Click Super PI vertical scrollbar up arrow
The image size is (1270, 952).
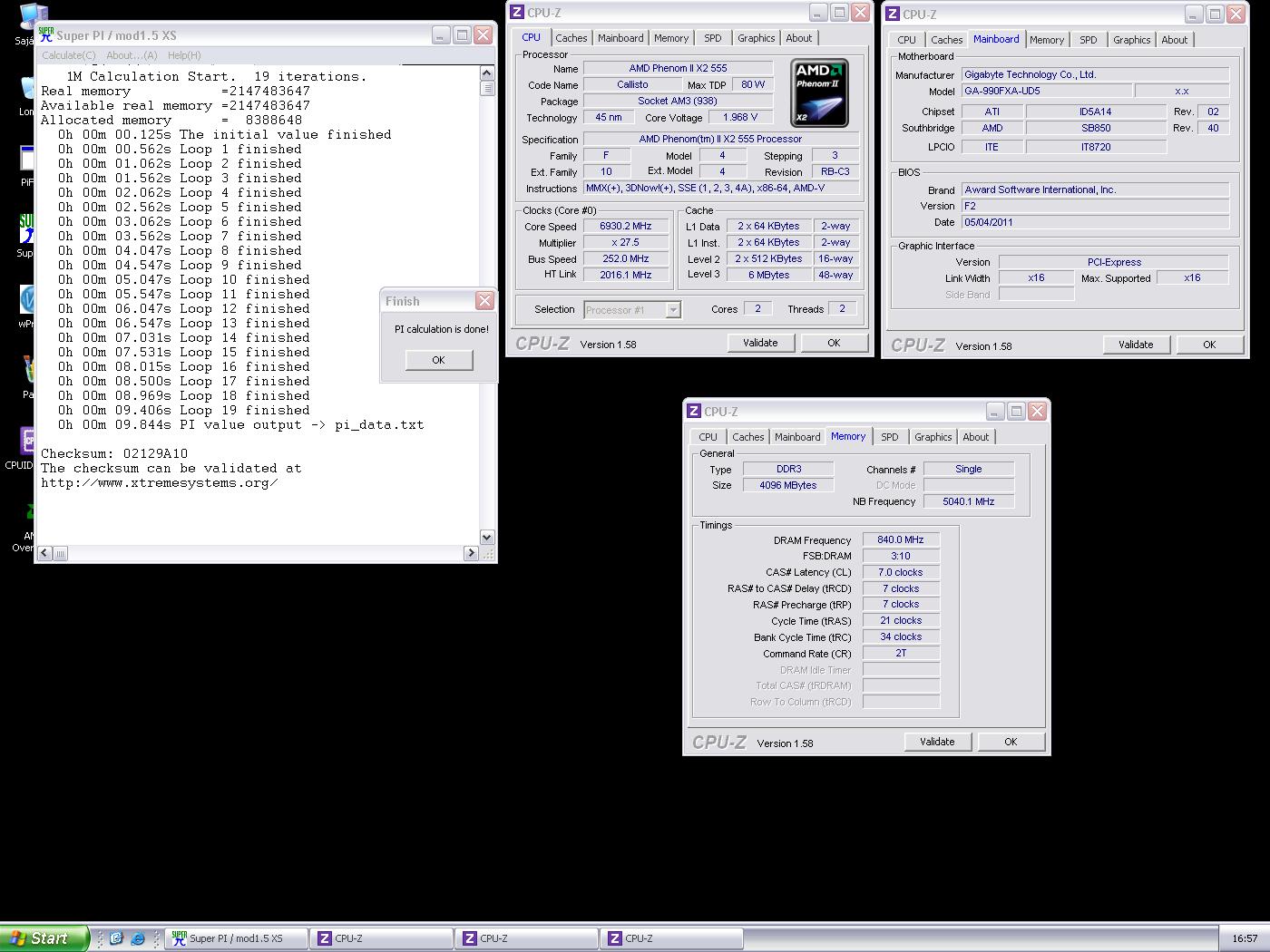(x=487, y=74)
